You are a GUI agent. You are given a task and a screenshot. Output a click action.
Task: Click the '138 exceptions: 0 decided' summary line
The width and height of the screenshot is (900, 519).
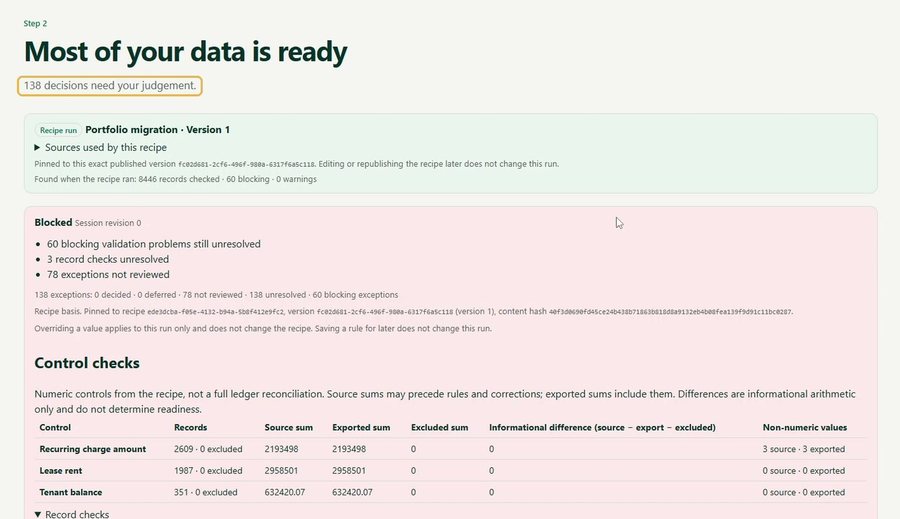click(x=216, y=295)
